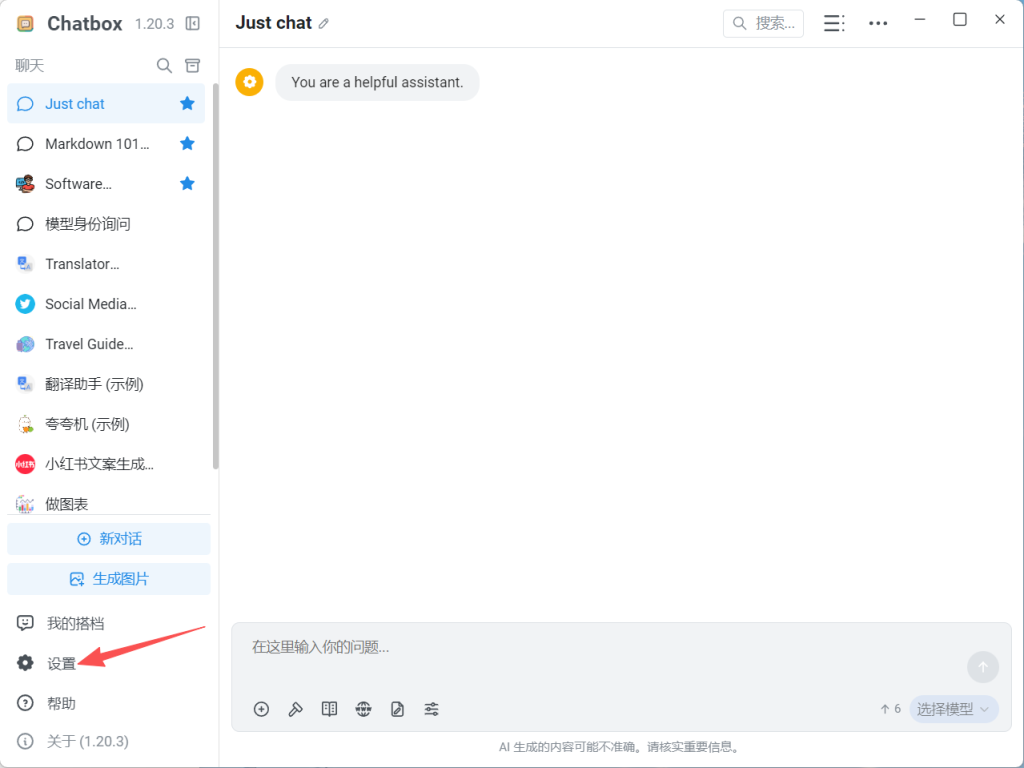Open the 模型身份询问 conversation
Image resolution: width=1024 pixels, height=768 pixels.
point(106,224)
